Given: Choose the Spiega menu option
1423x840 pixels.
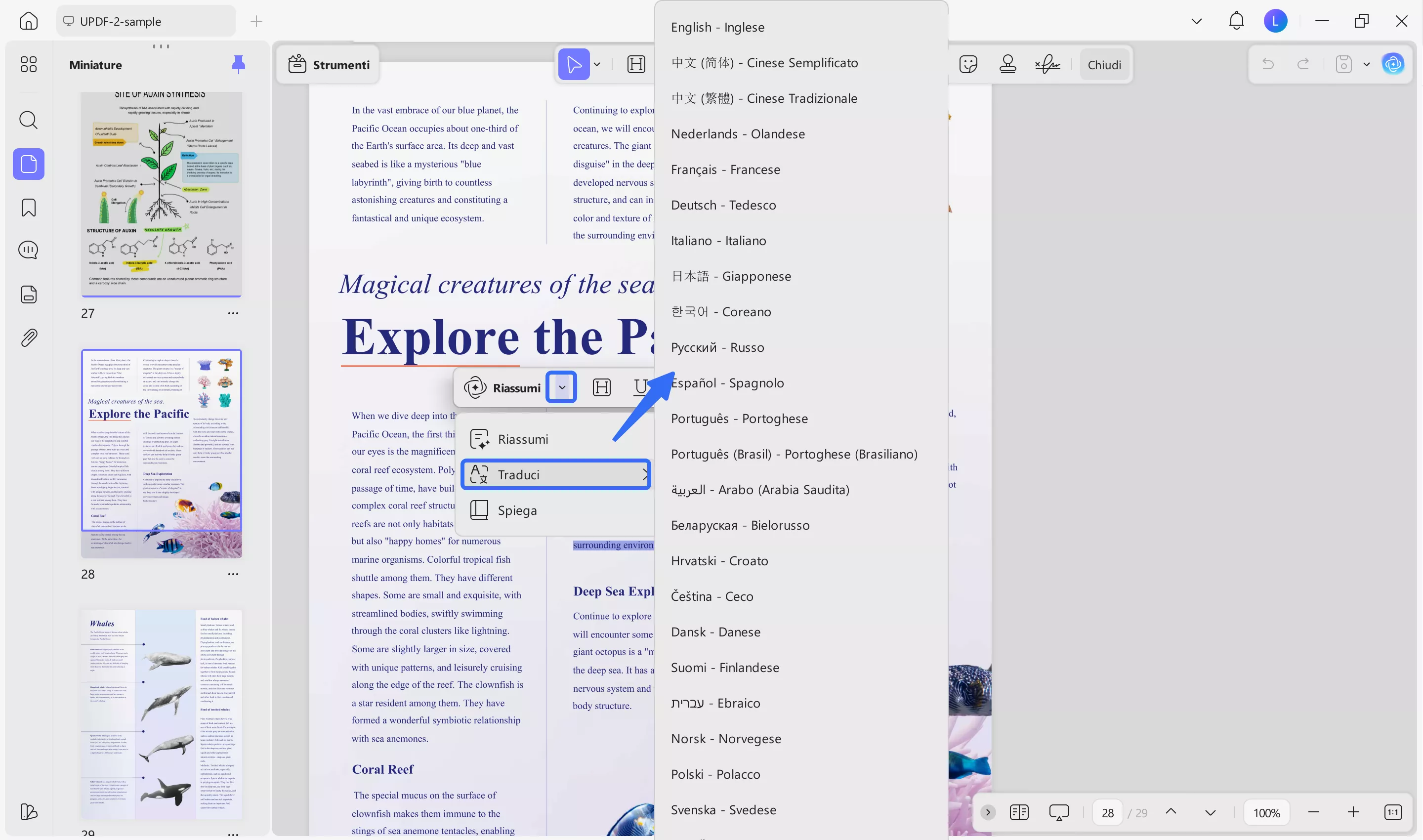Looking at the screenshot, I should point(517,510).
